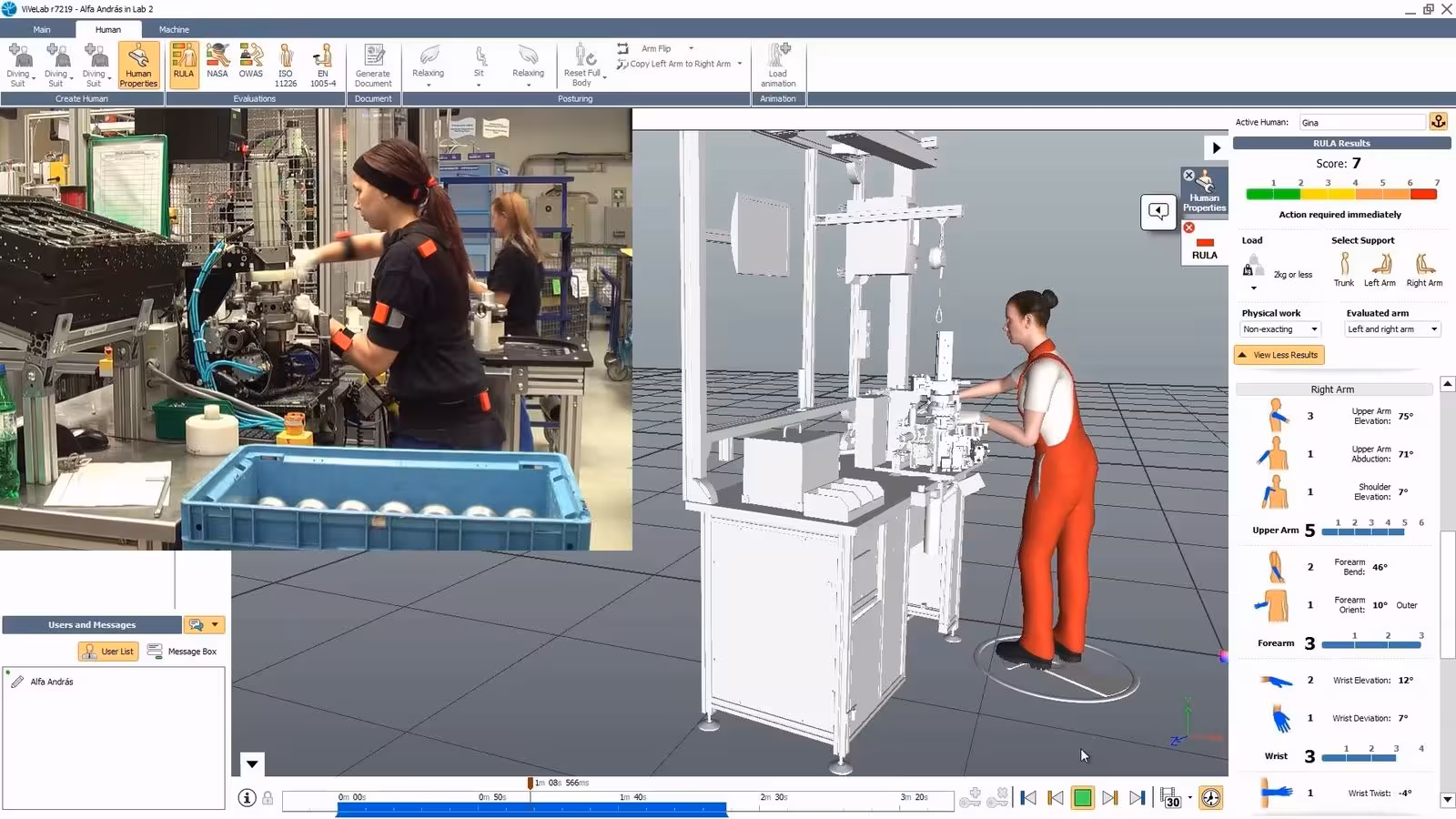Open the RULA side panel tab
The width and height of the screenshot is (1456, 819).
[x=1204, y=244]
